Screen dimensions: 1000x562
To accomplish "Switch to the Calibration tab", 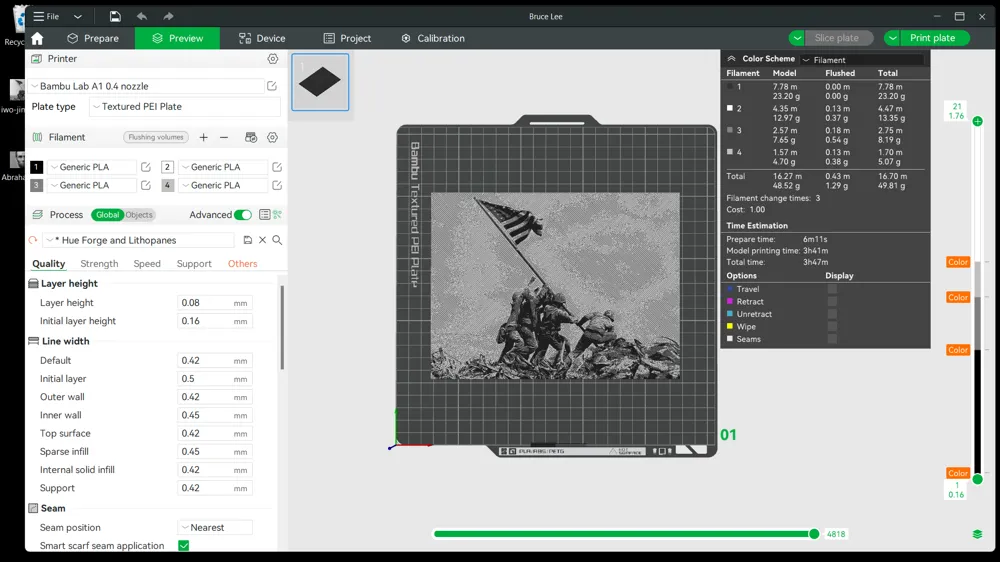I will (x=433, y=38).
